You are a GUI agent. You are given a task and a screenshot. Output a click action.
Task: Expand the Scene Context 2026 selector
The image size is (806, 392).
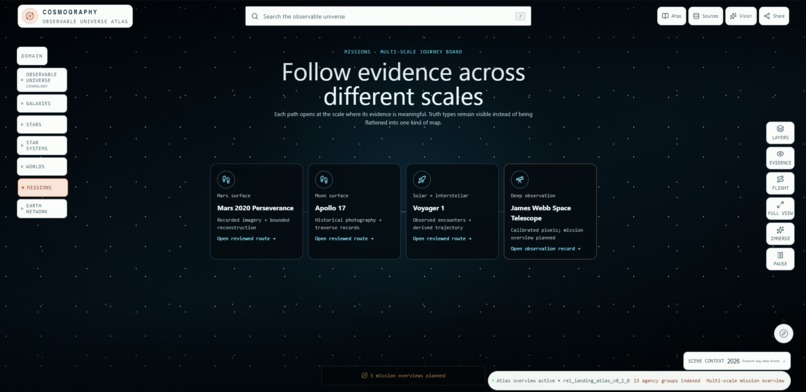tap(737, 361)
